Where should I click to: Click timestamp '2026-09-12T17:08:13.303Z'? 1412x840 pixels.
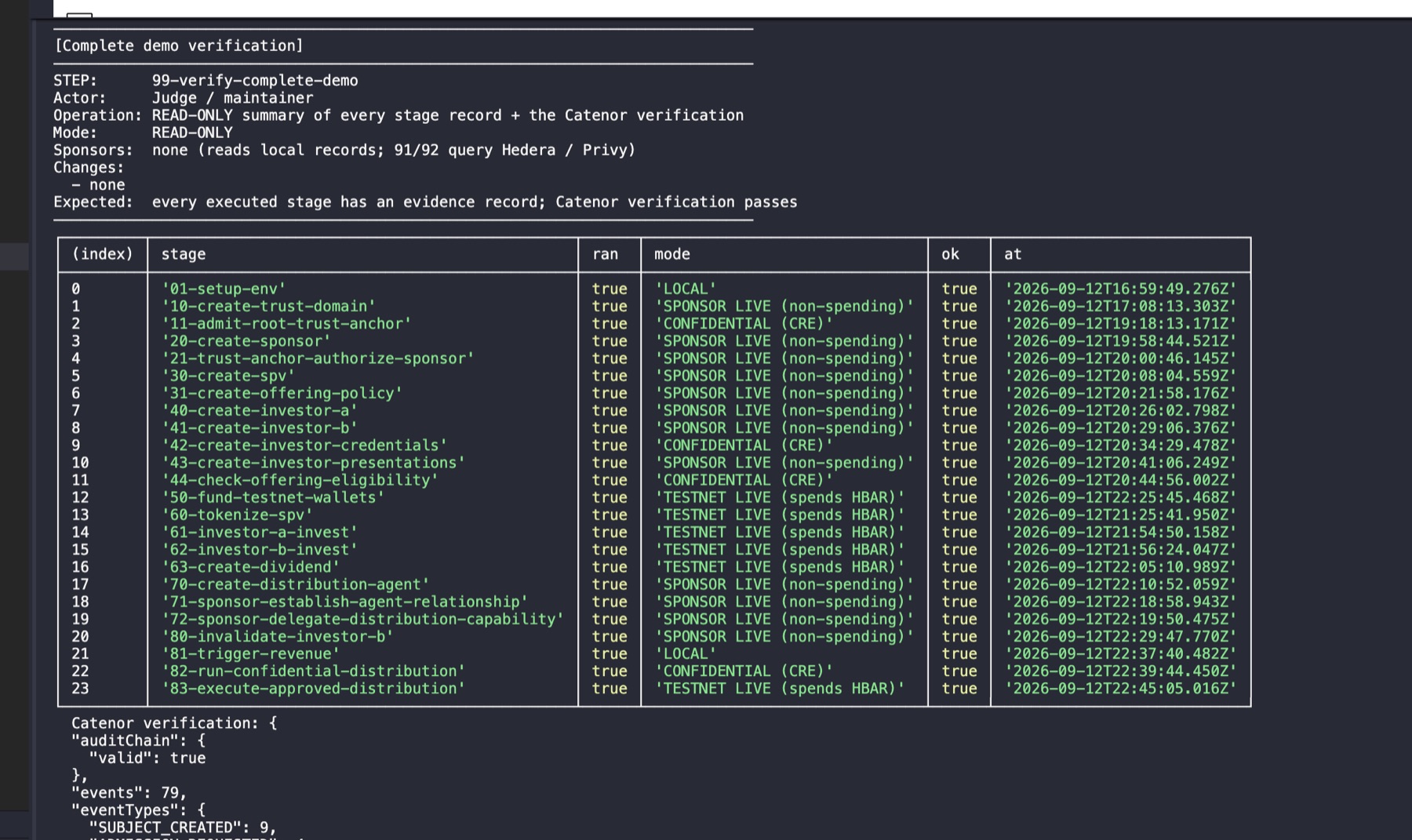click(1121, 306)
